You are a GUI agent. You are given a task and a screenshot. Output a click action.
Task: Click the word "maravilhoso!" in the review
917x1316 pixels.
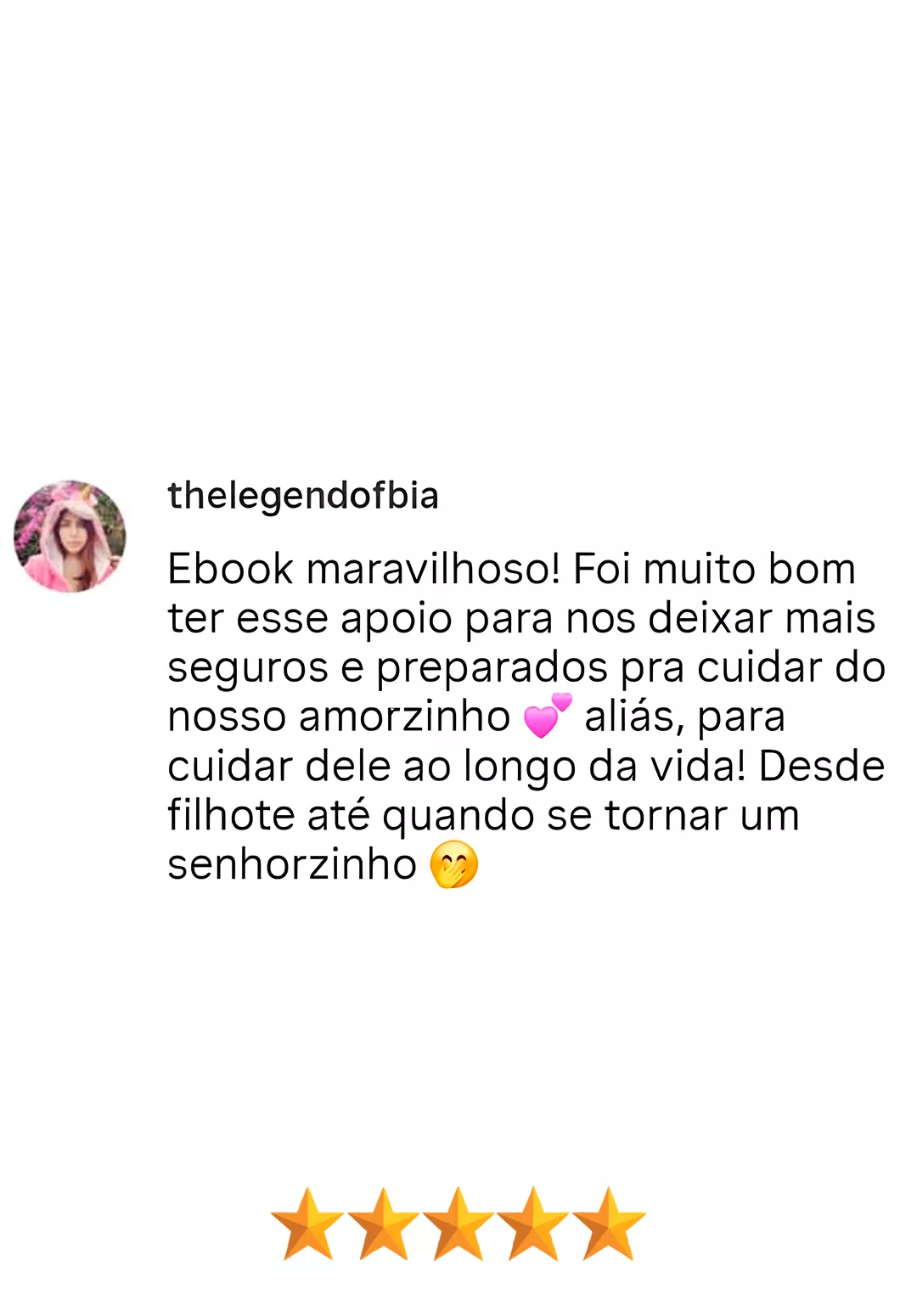point(433,569)
